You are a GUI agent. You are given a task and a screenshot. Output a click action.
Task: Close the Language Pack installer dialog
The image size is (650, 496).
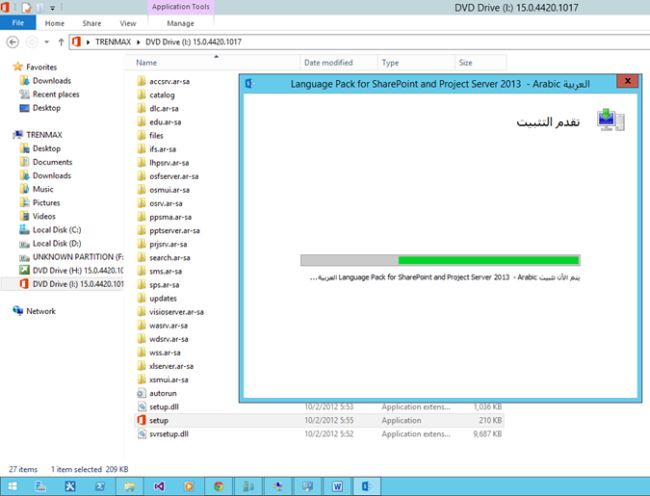coord(627,81)
